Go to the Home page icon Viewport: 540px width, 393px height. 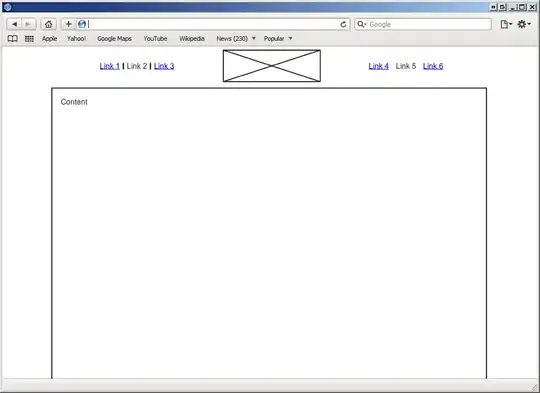tap(49, 24)
